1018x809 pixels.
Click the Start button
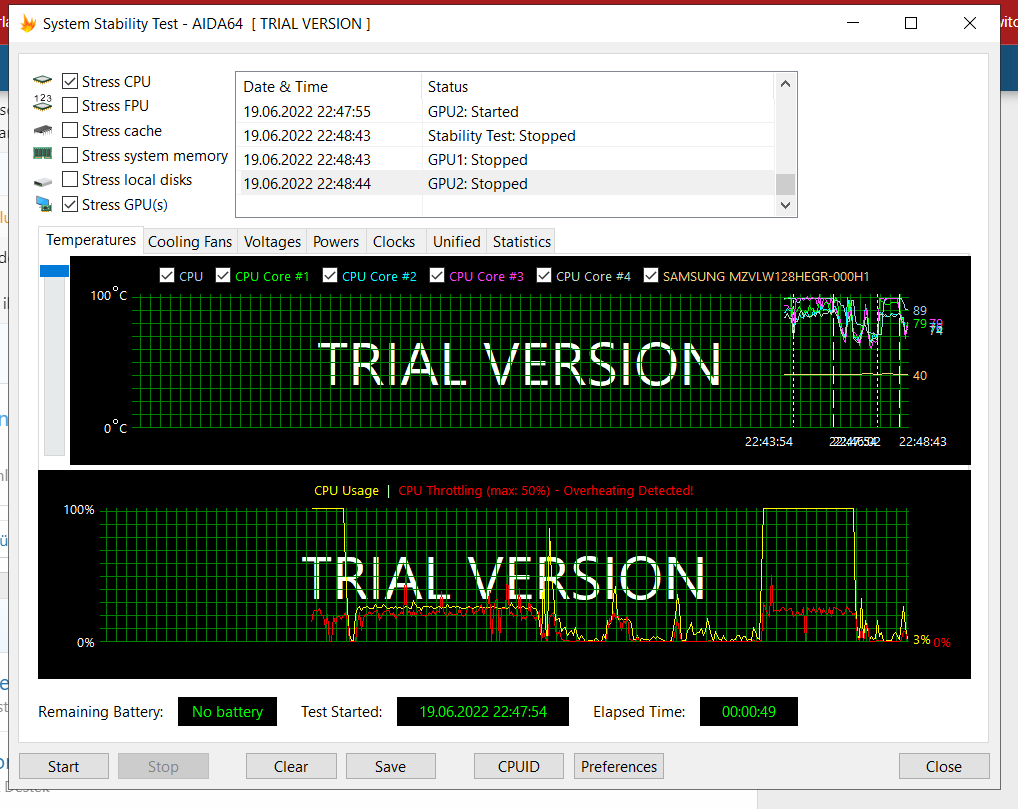64,766
